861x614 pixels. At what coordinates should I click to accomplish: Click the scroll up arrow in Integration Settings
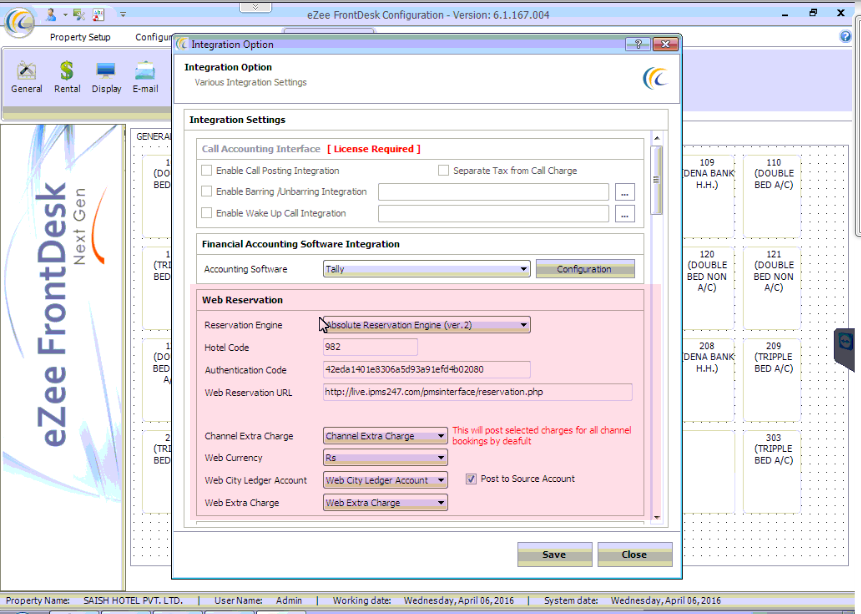coord(657,138)
